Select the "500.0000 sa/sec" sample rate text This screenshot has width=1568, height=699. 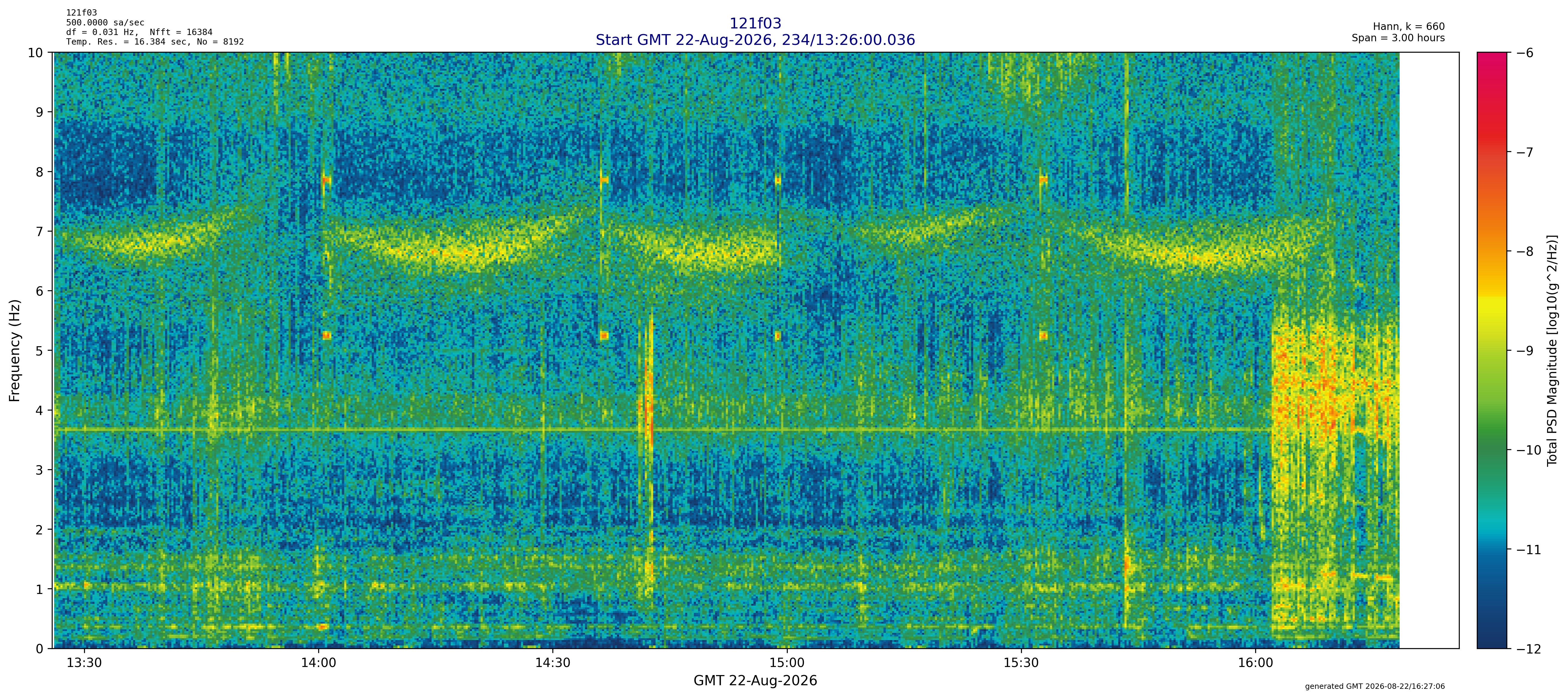coord(105,22)
